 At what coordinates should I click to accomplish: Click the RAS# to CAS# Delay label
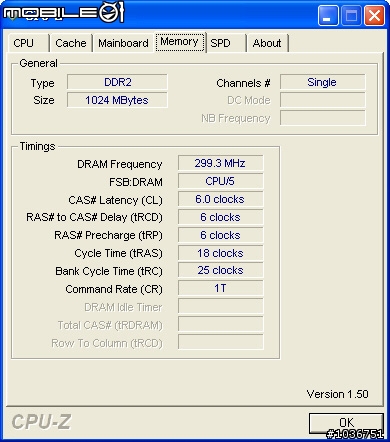(94, 217)
